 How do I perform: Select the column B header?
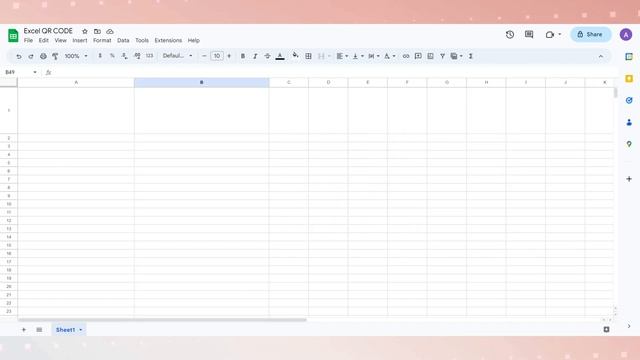click(201, 82)
